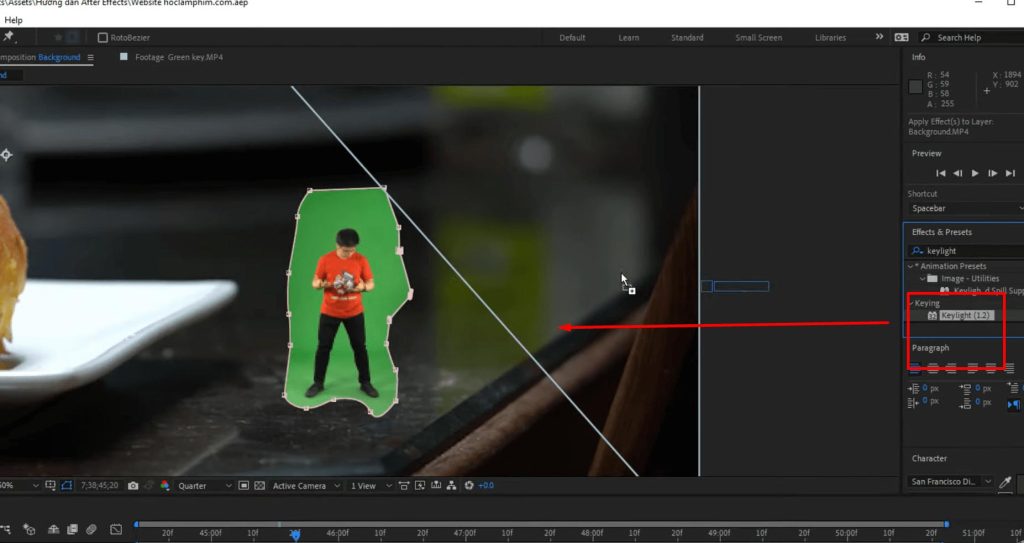Step back one frame in Preview
Screen dimensions: 1024x543
pos(957,173)
